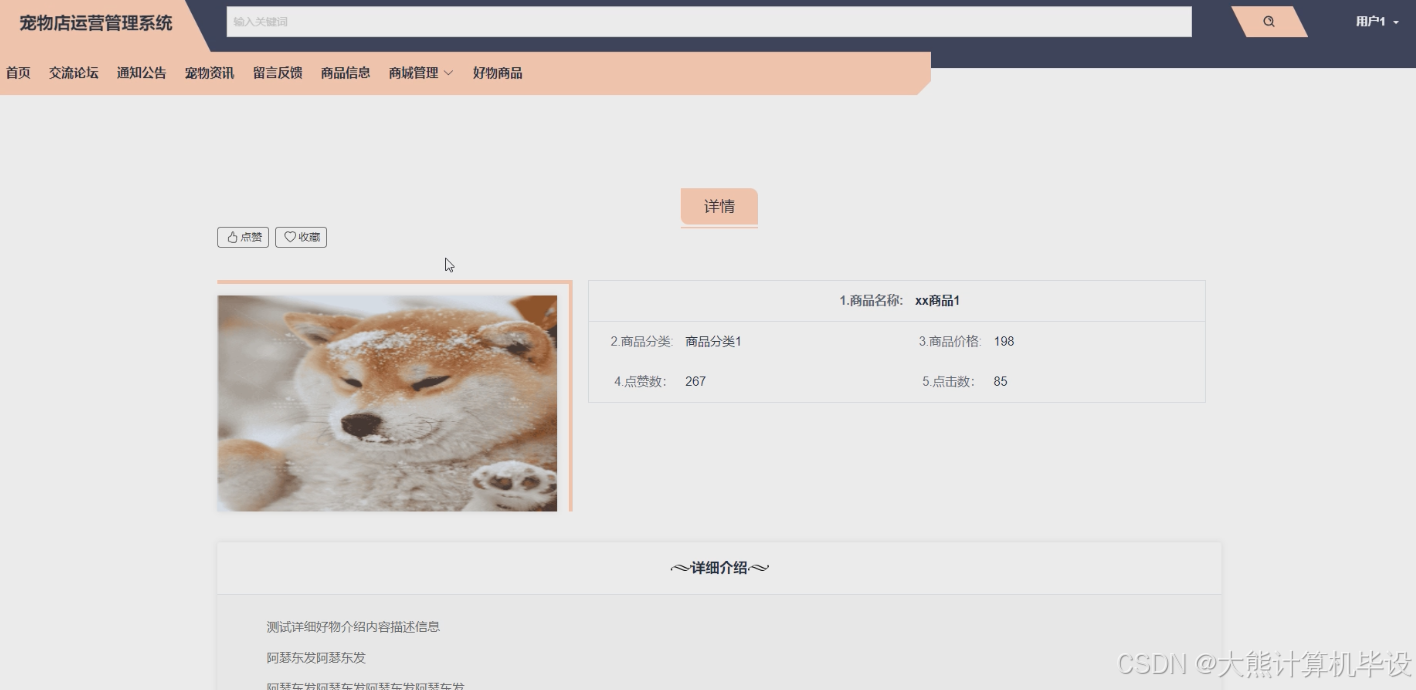
Task: Click the 详细介绍 section heading
Action: tap(719, 568)
